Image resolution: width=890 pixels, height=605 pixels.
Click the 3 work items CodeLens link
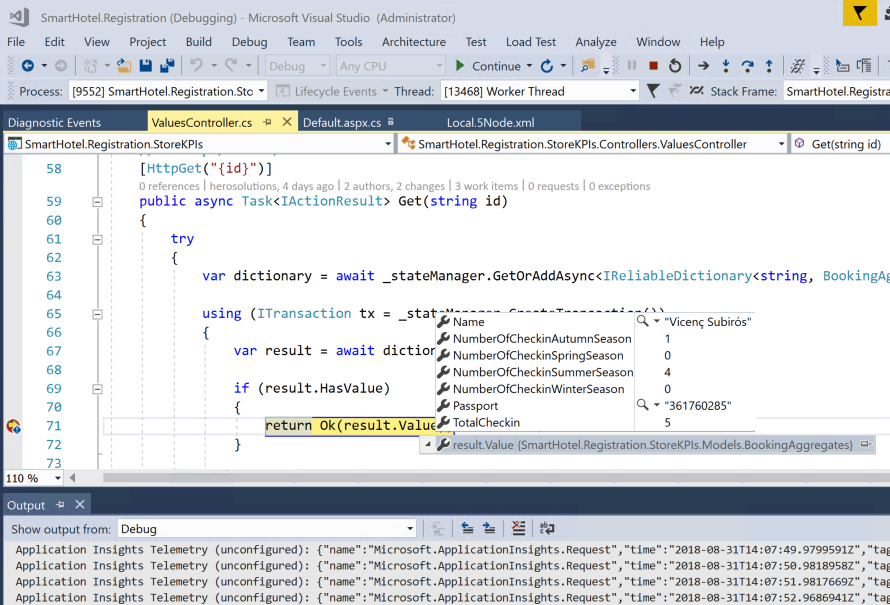(x=486, y=186)
